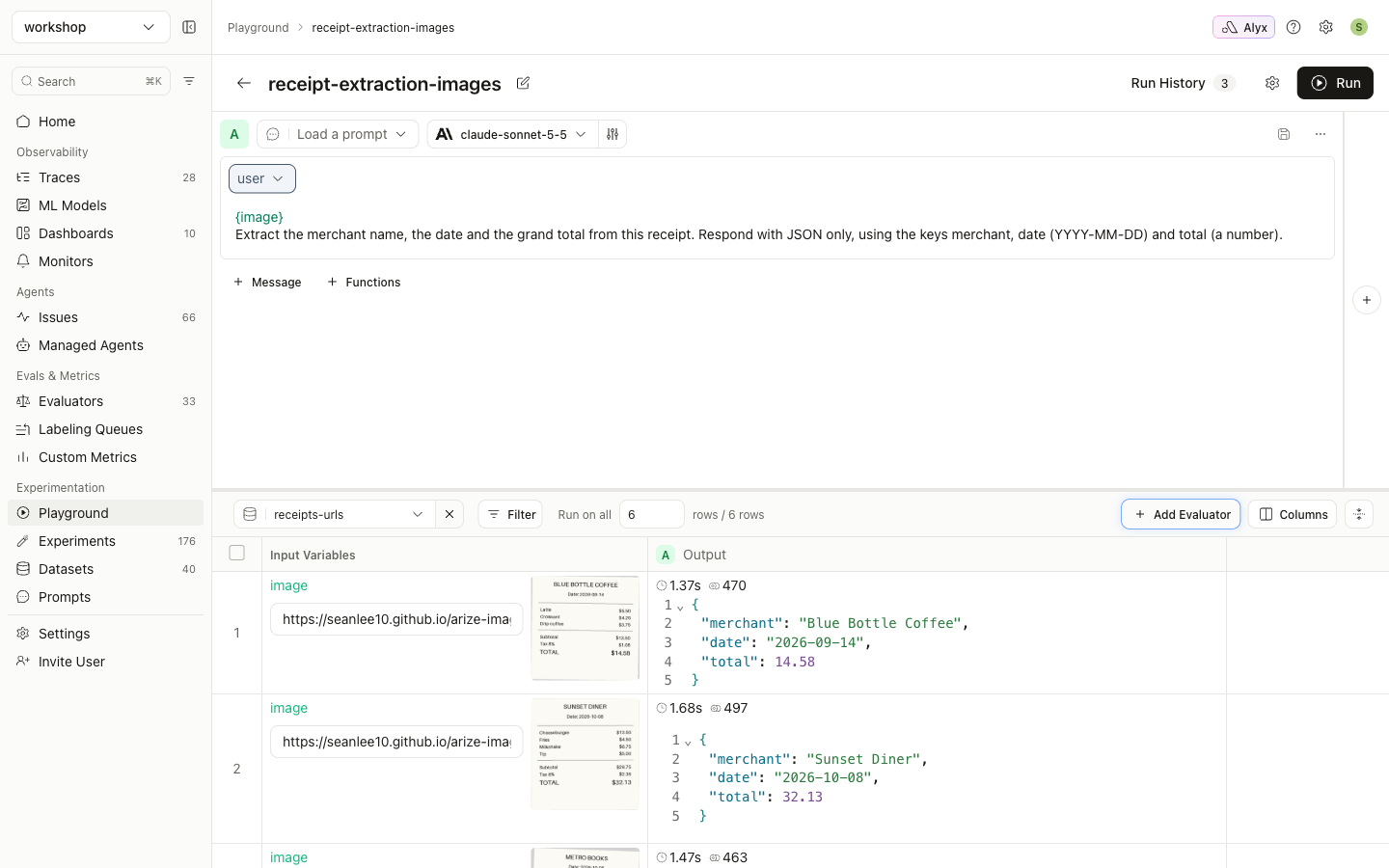Add a new prompt column plus icon
The width and height of the screenshot is (1389, 868).
pyautogui.click(x=1367, y=300)
